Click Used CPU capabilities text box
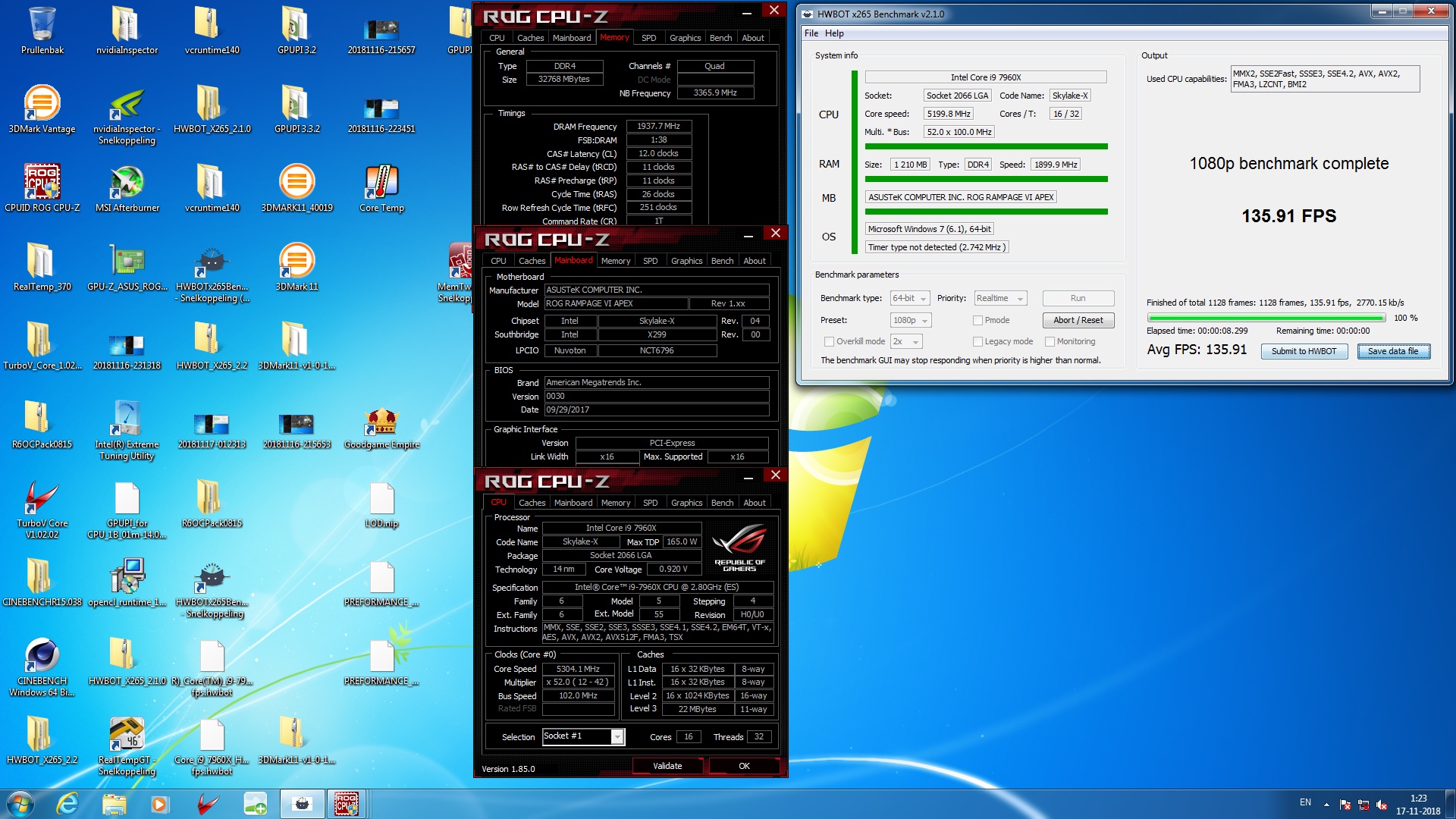The image size is (1456, 819). 1325,79
